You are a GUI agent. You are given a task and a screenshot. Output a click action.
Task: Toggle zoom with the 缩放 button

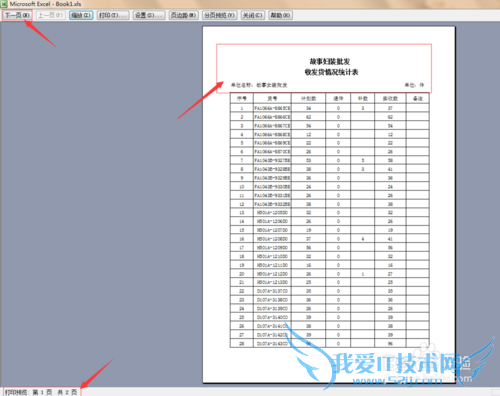coord(81,15)
